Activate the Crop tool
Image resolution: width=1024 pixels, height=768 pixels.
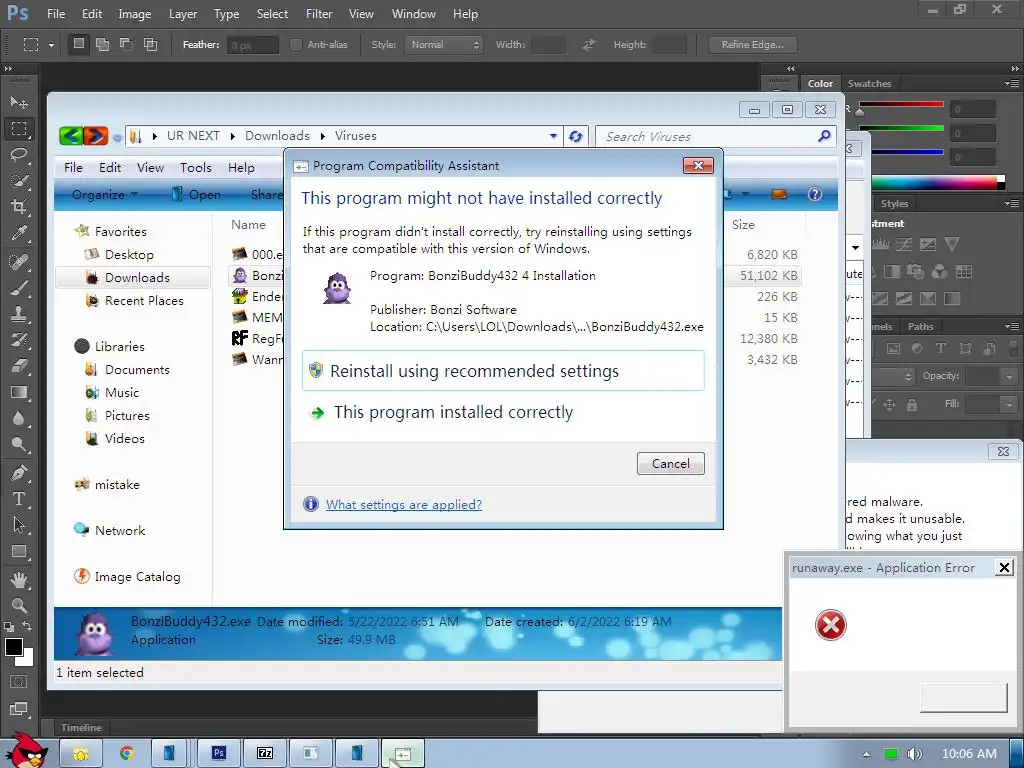(19, 207)
